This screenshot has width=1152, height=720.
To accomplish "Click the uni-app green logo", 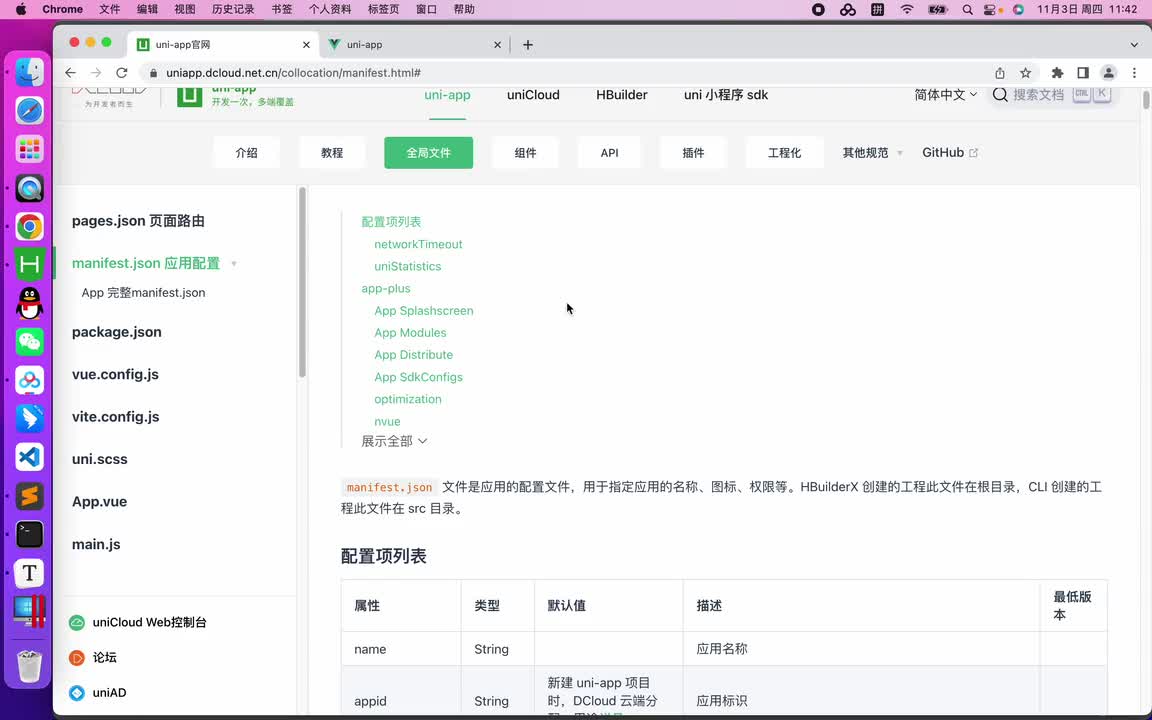I will 190,96.
